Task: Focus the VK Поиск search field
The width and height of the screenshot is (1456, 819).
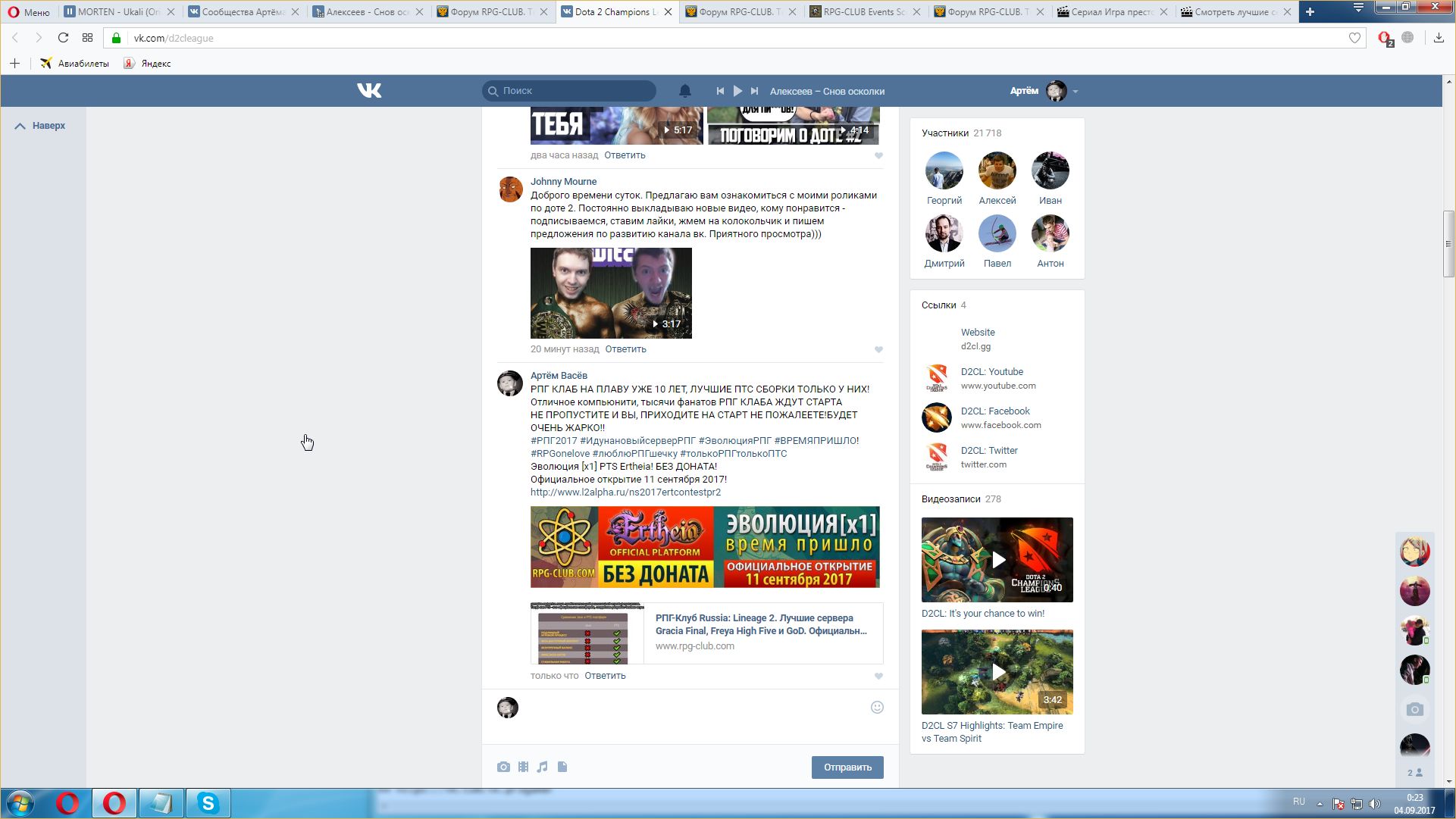Action: tap(569, 91)
